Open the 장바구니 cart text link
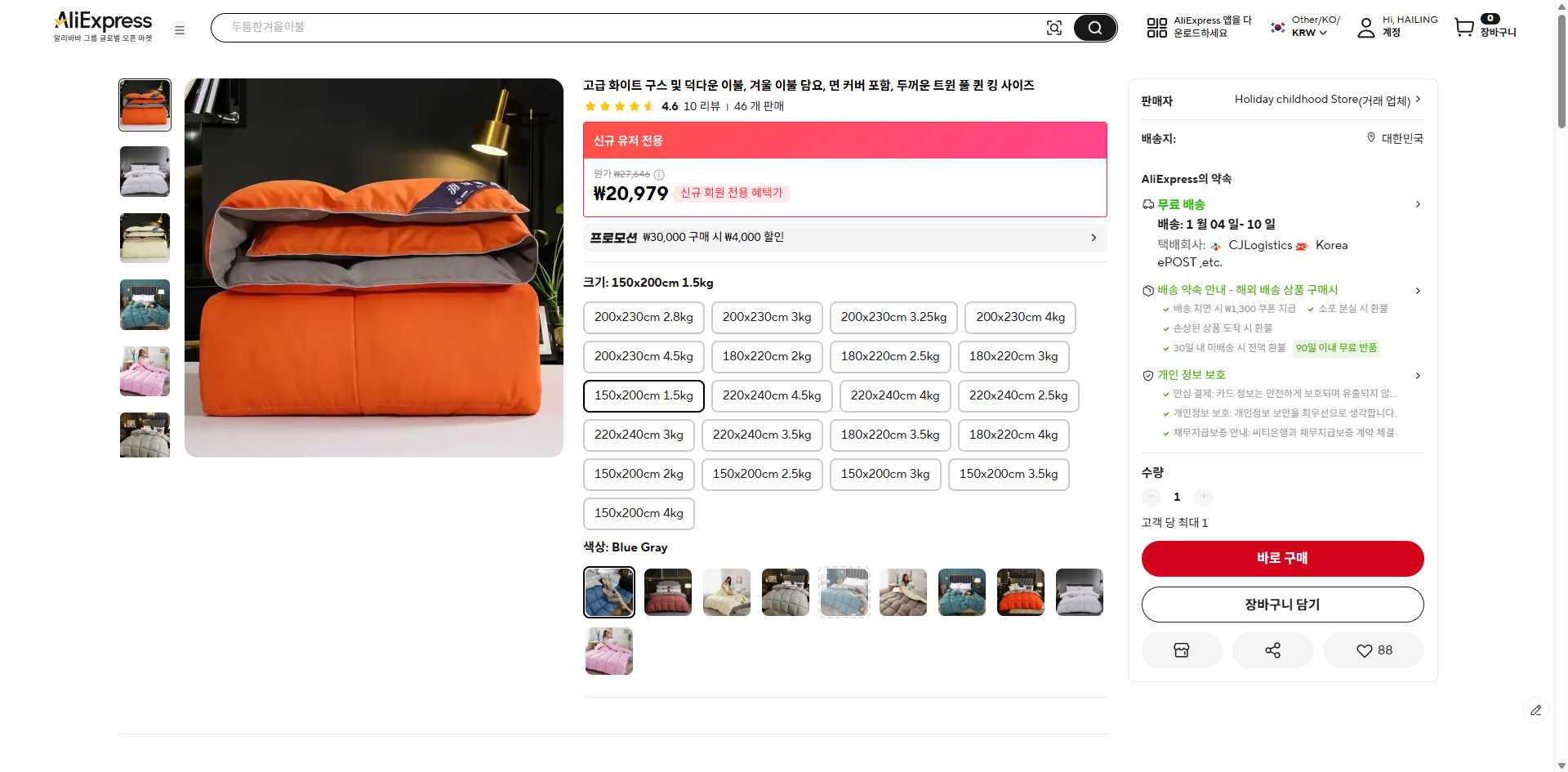Image resolution: width=1568 pixels, height=772 pixels. point(1498,33)
